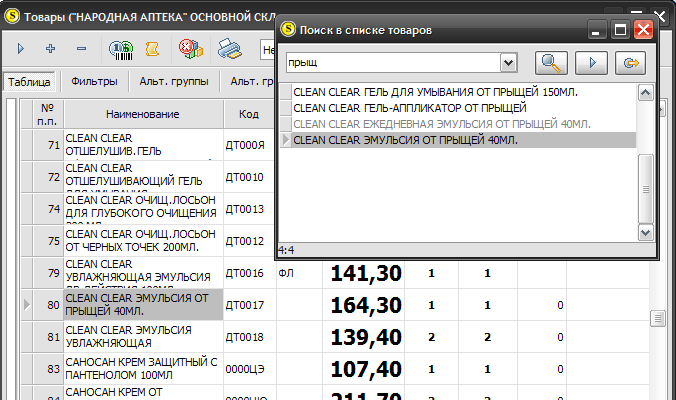This screenshot has width=676, height=400.
Task: Switch to the Фильтры tab
Action: pos(94,81)
